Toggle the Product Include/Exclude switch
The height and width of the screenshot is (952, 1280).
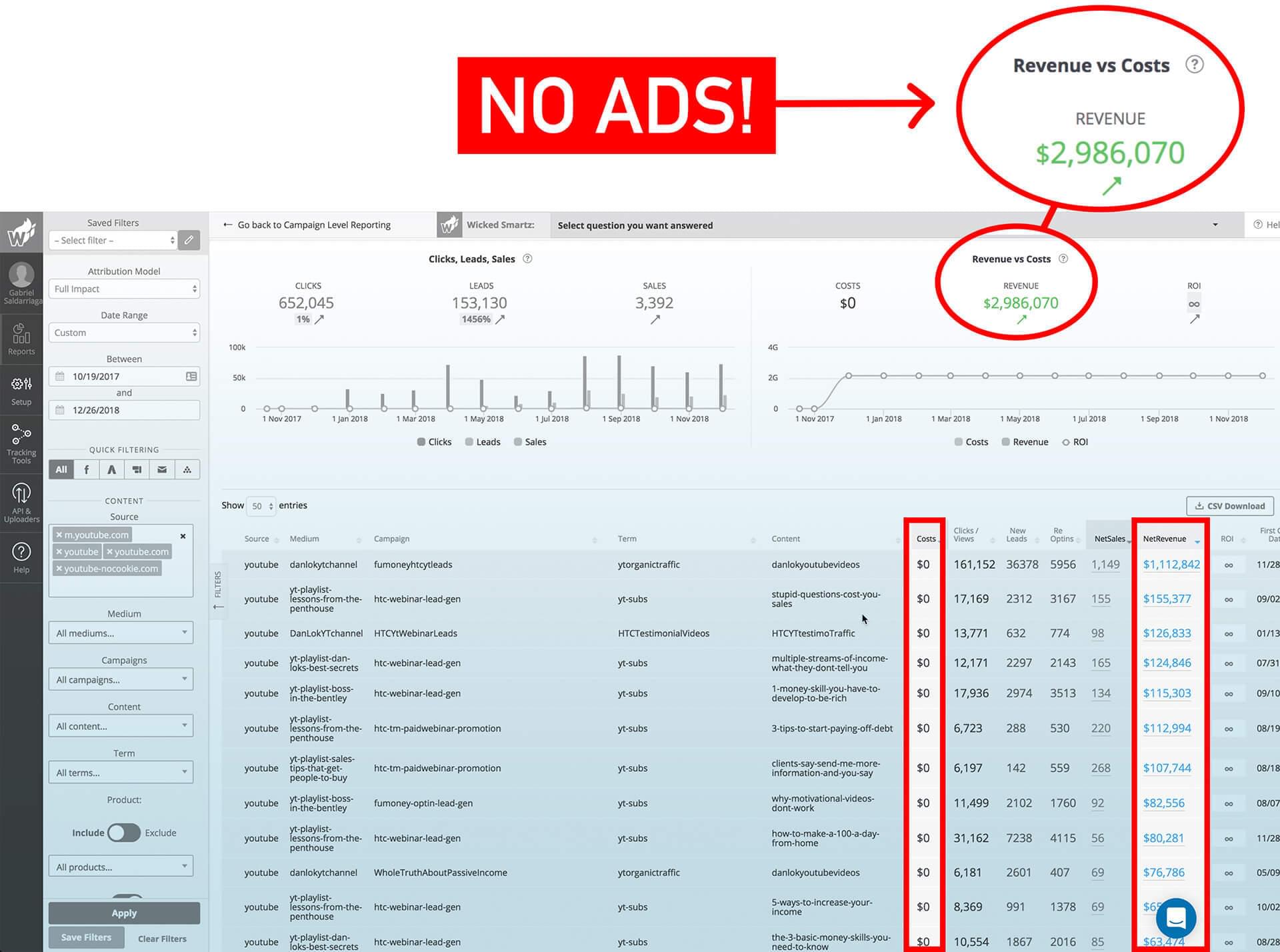124,833
